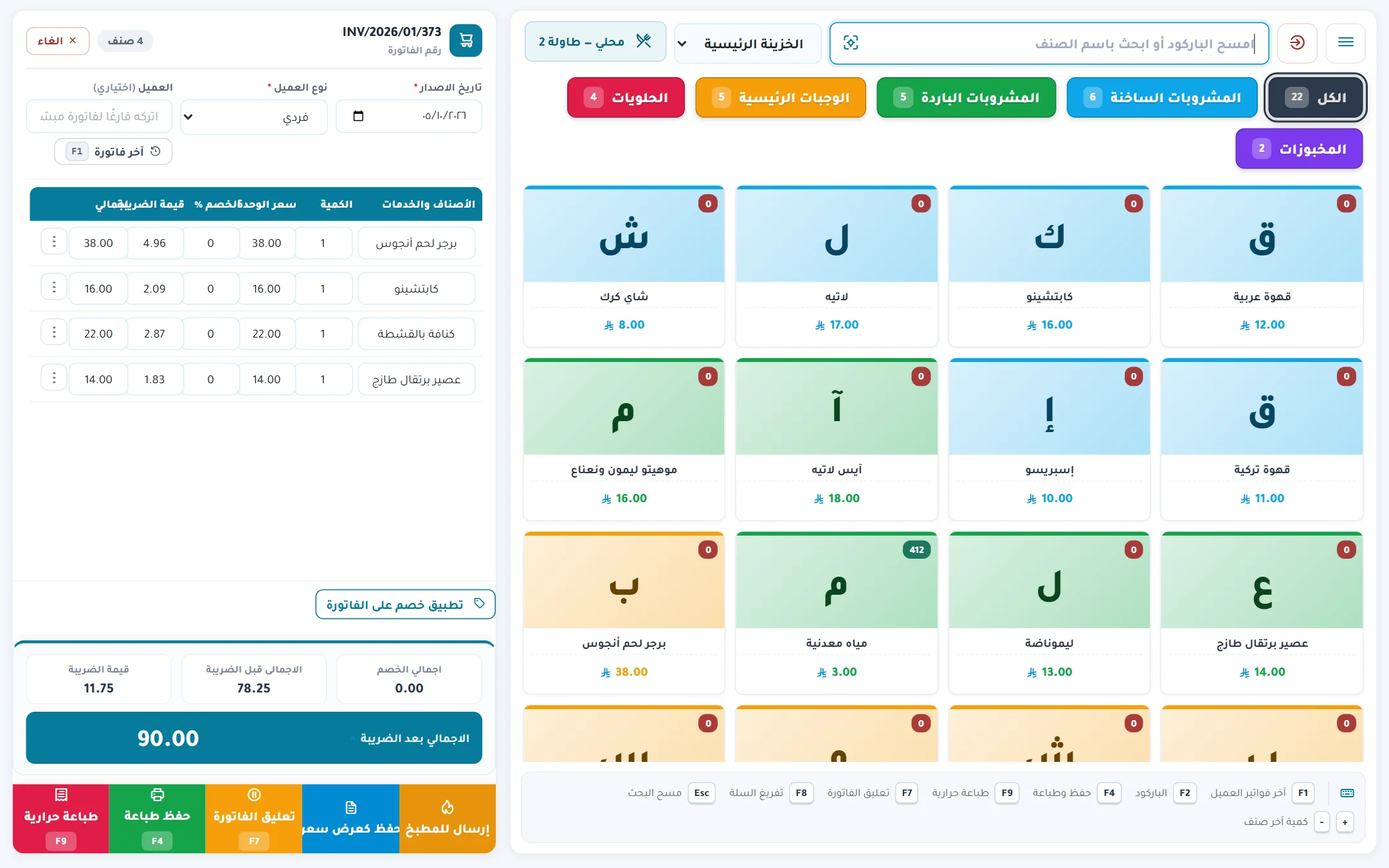Click the shopping cart invoice icon

pyautogui.click(x=466, y=41)
